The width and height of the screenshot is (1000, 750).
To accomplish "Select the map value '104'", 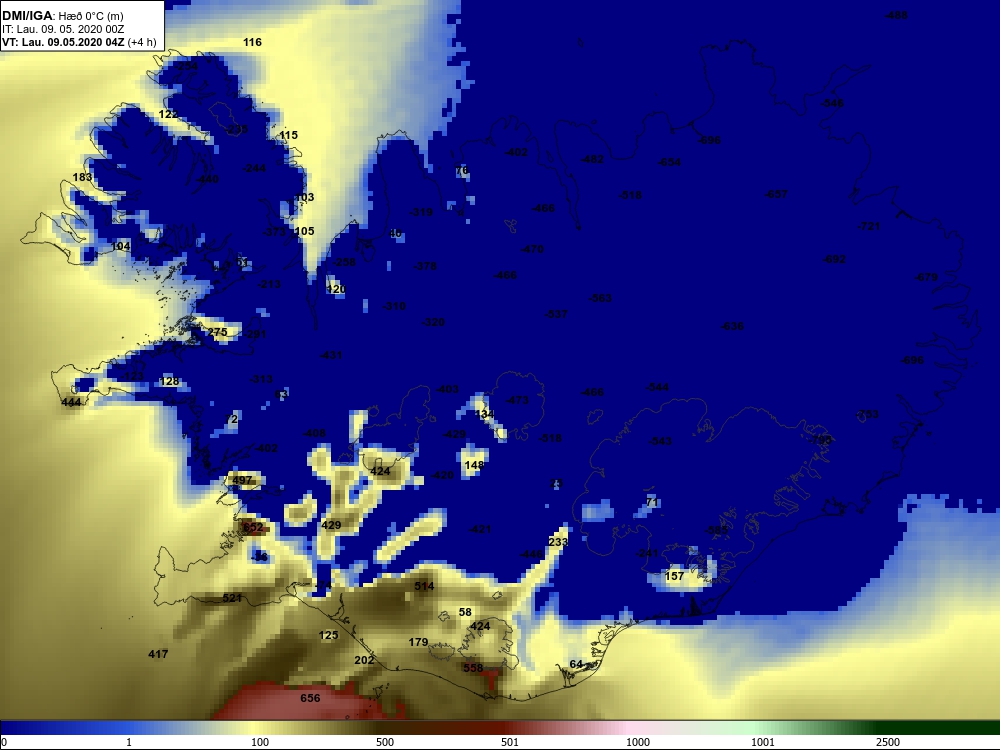I will coord(121,246).
